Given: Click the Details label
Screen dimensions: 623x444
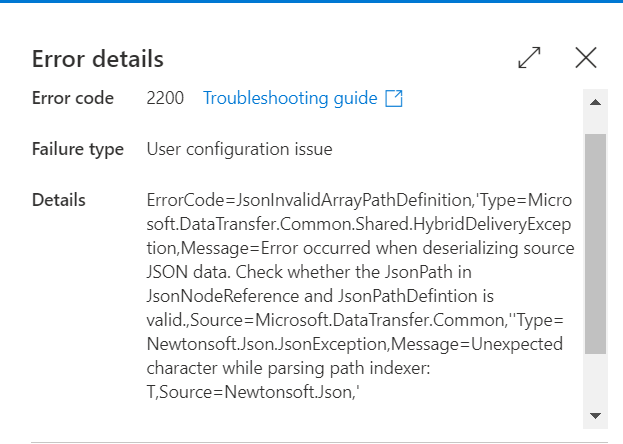Looking at the screenshot, I should [x=59, y=200].
